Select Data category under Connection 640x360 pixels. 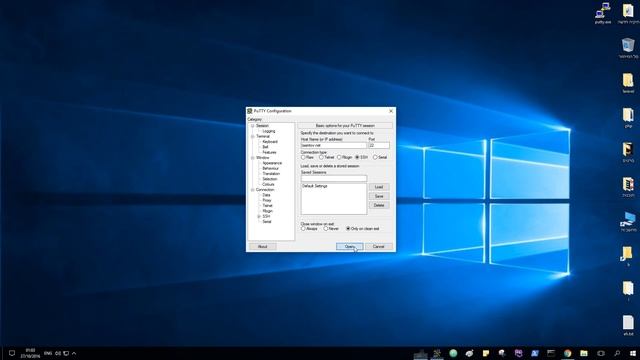pos(266,195)
